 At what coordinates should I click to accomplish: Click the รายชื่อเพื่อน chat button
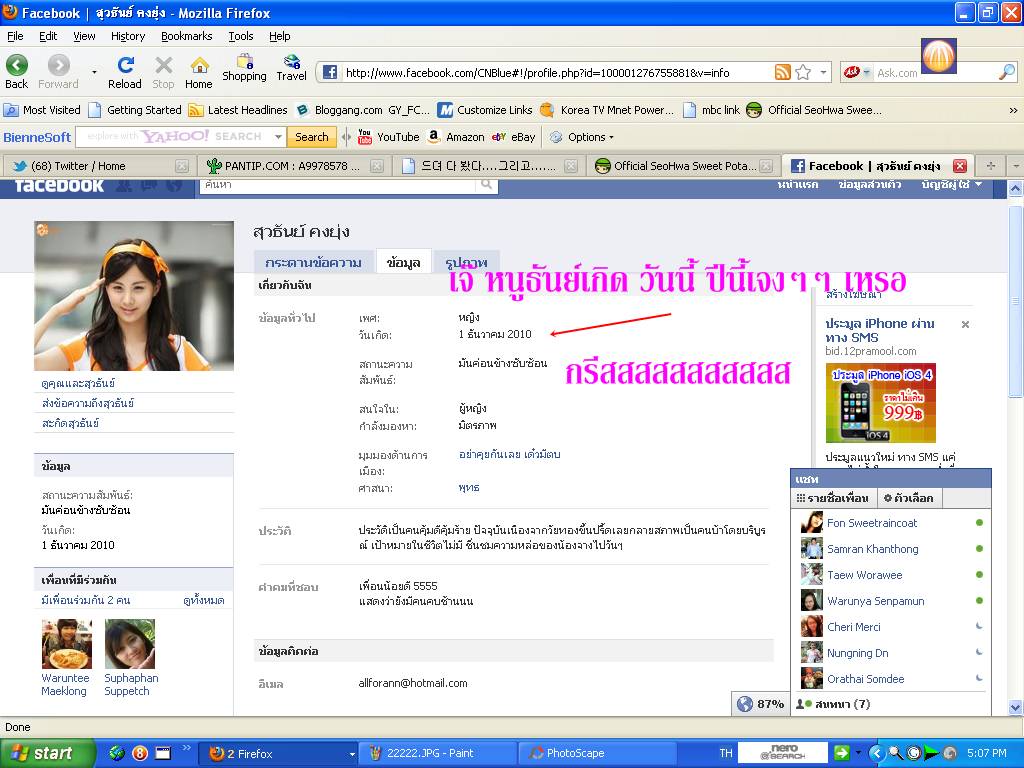point(833,498)
